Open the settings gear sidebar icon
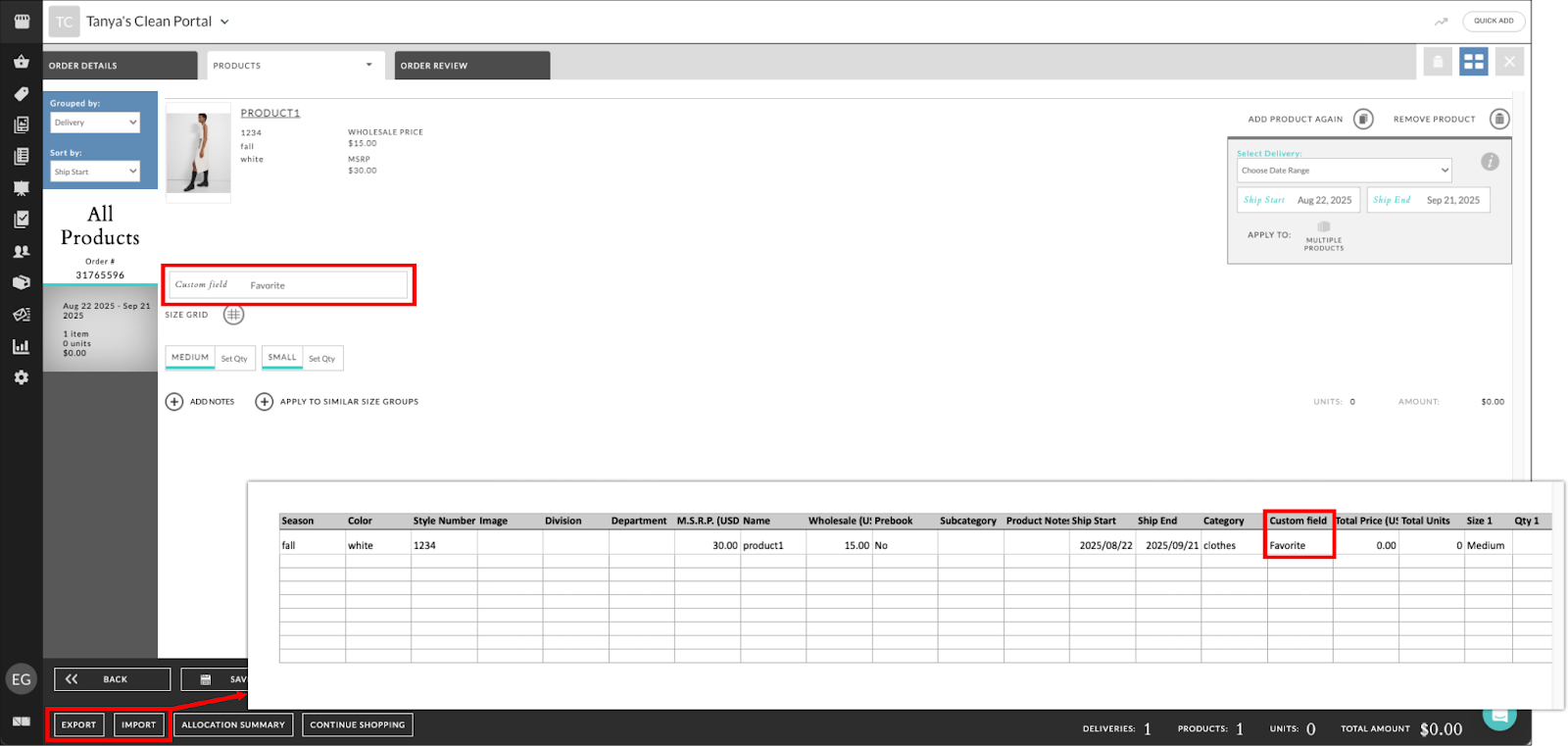 22,377
